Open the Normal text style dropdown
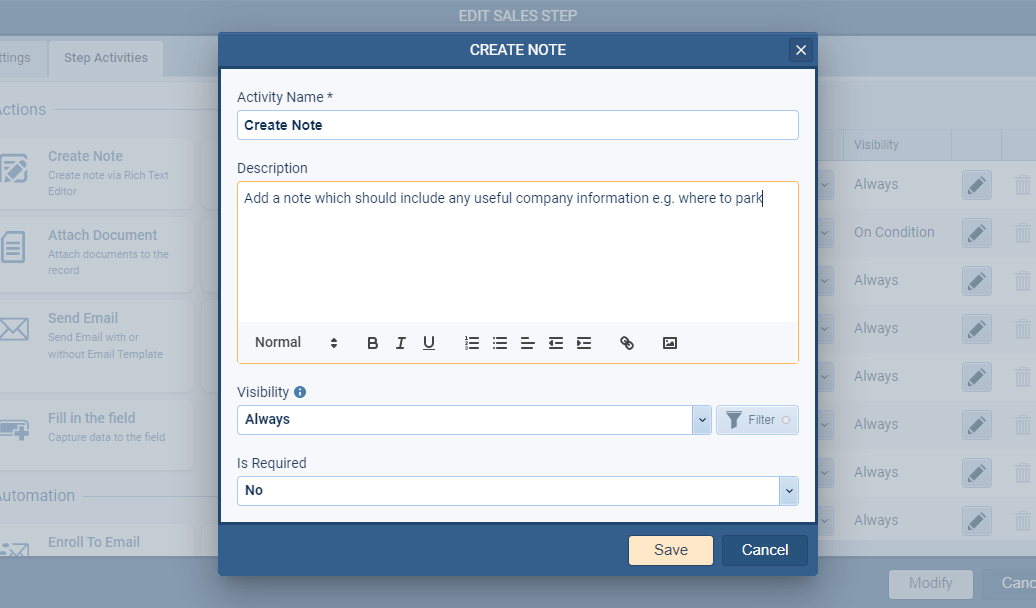 (x=296, y=343)
